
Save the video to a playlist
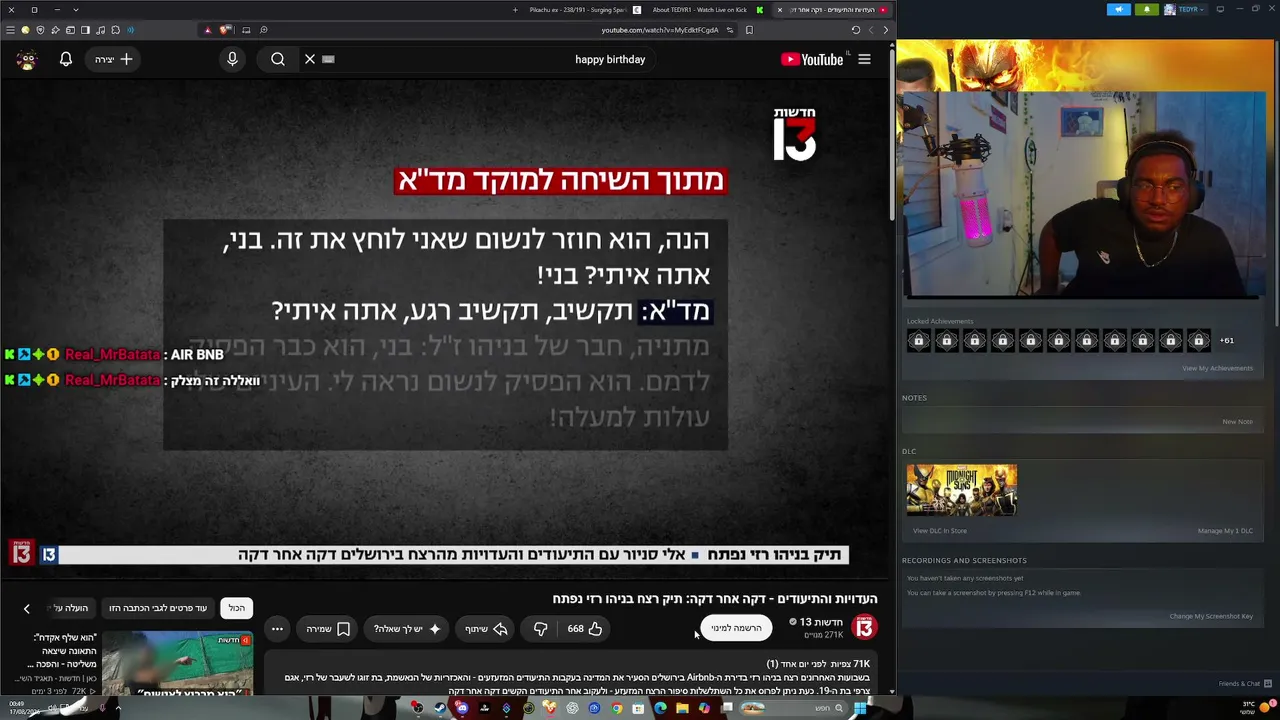(x=327, y=629)
